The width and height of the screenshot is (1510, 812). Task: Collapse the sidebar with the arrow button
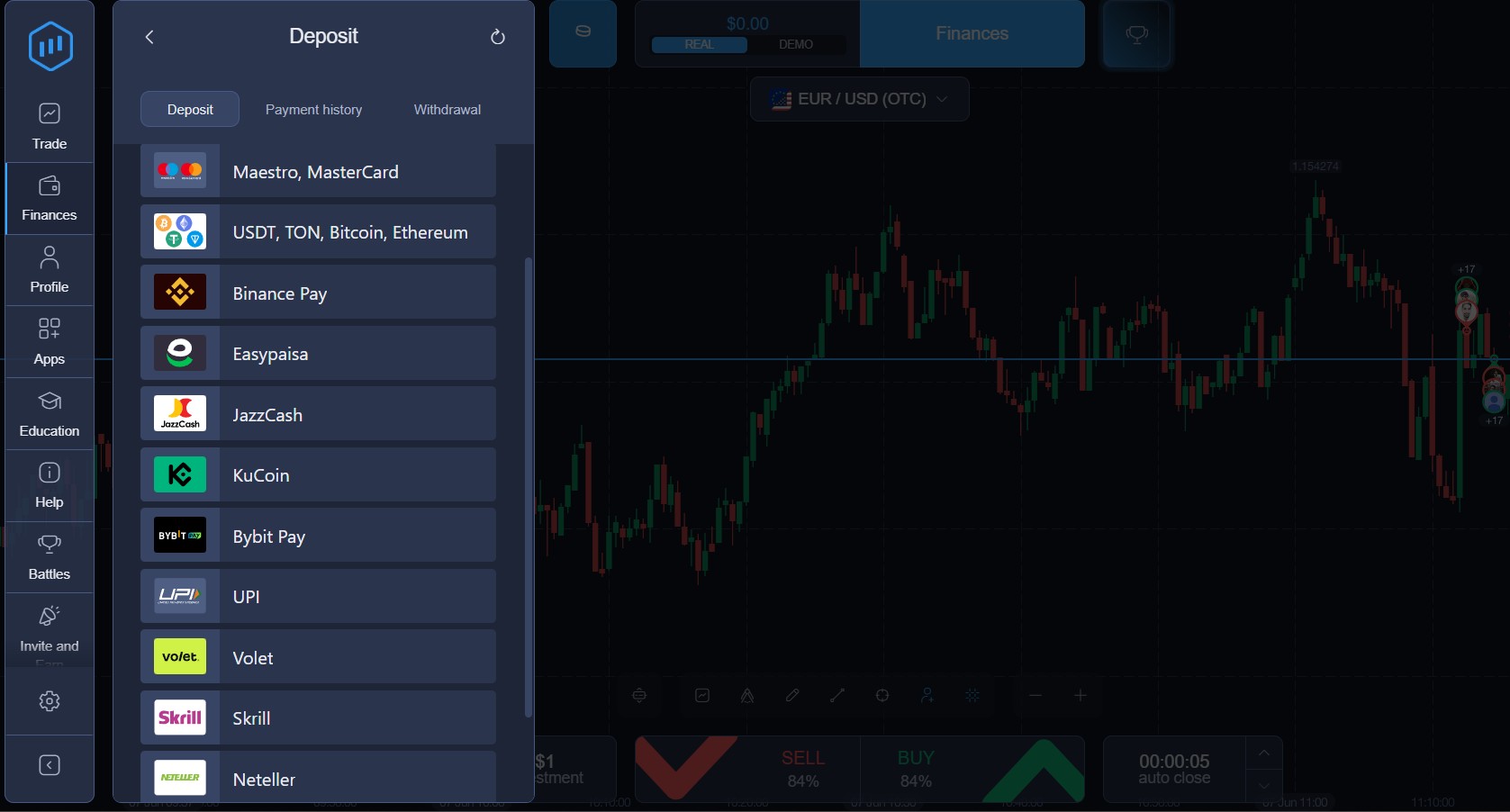click(x=50, y=765)
